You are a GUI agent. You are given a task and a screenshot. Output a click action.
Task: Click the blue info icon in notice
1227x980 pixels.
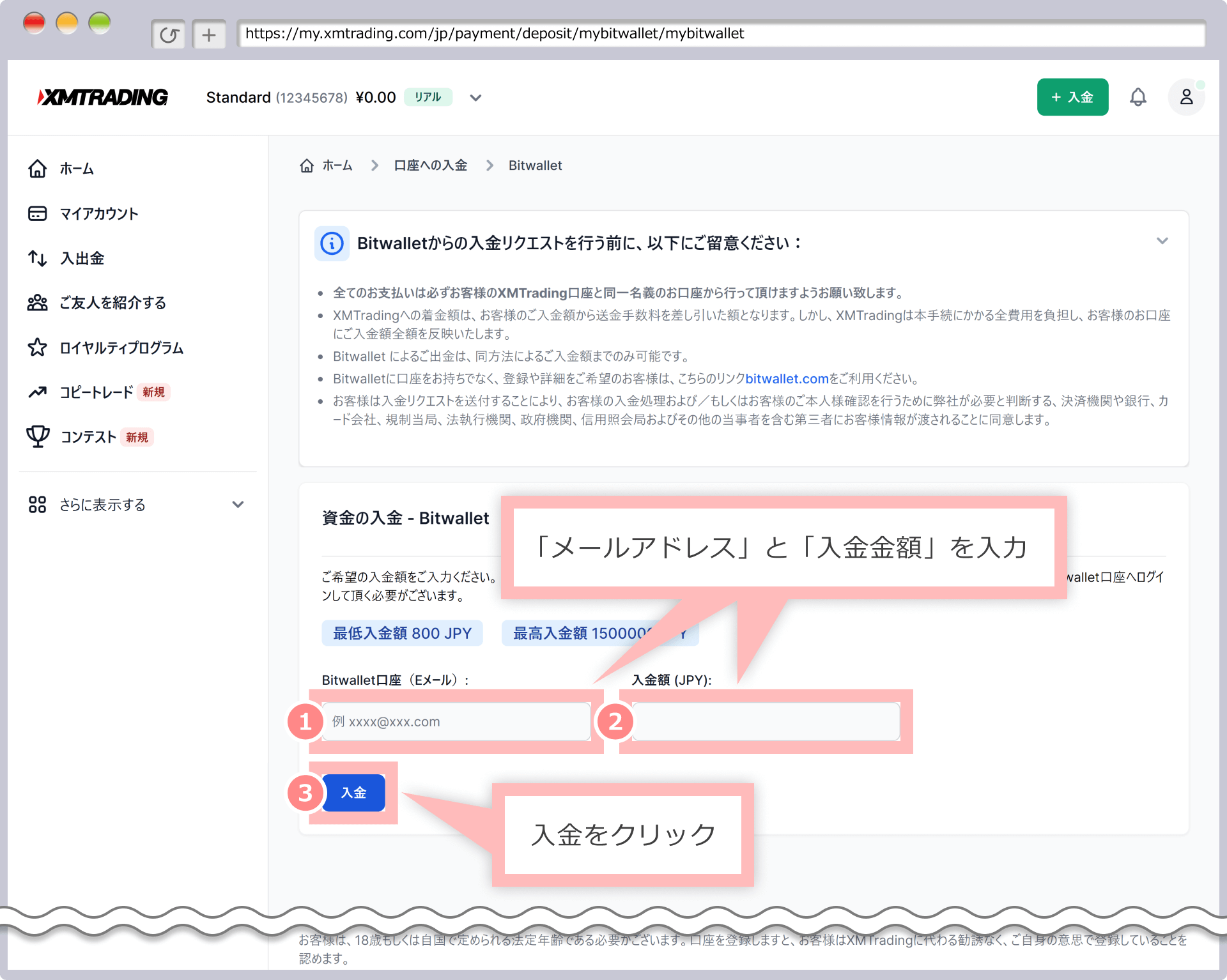[x=332, y=243]
